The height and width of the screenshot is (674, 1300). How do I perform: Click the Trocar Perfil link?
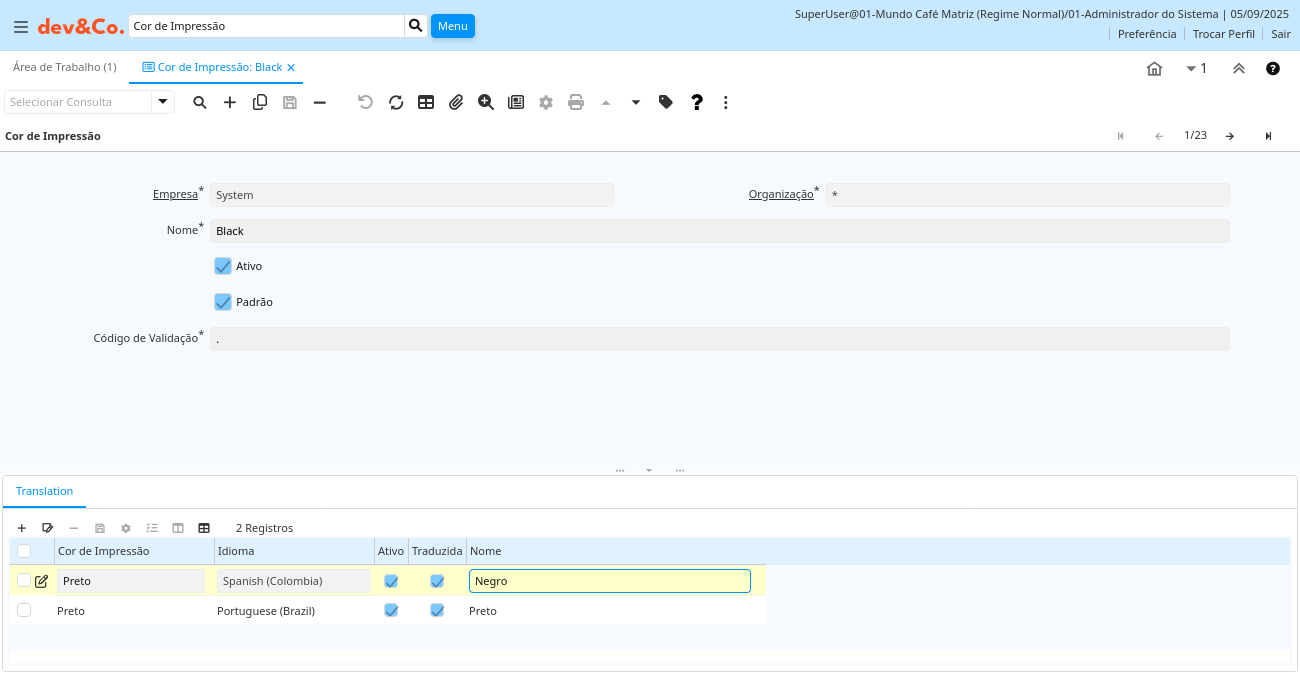pos(1223,34)
